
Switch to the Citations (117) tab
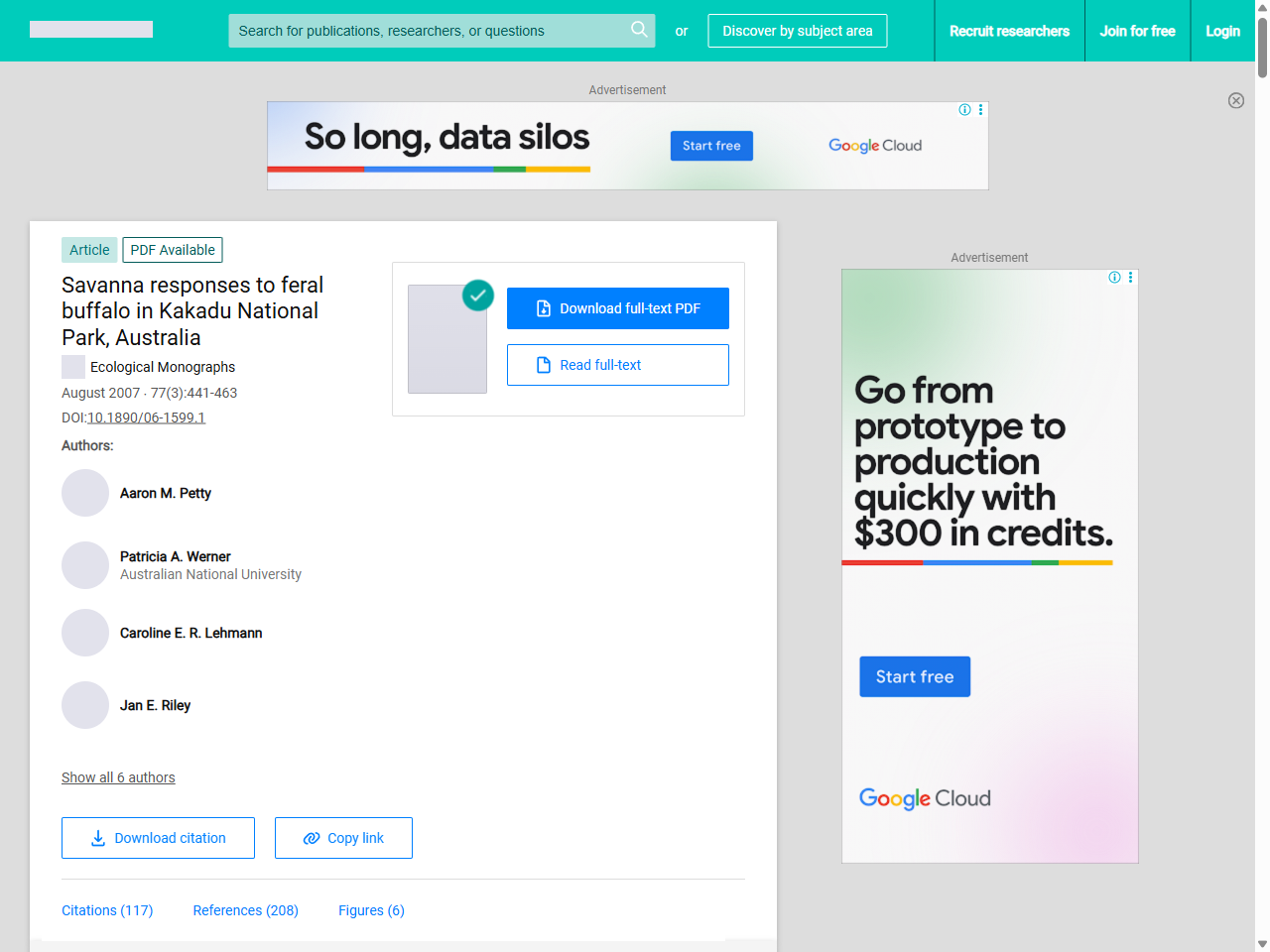pos(107,910)
